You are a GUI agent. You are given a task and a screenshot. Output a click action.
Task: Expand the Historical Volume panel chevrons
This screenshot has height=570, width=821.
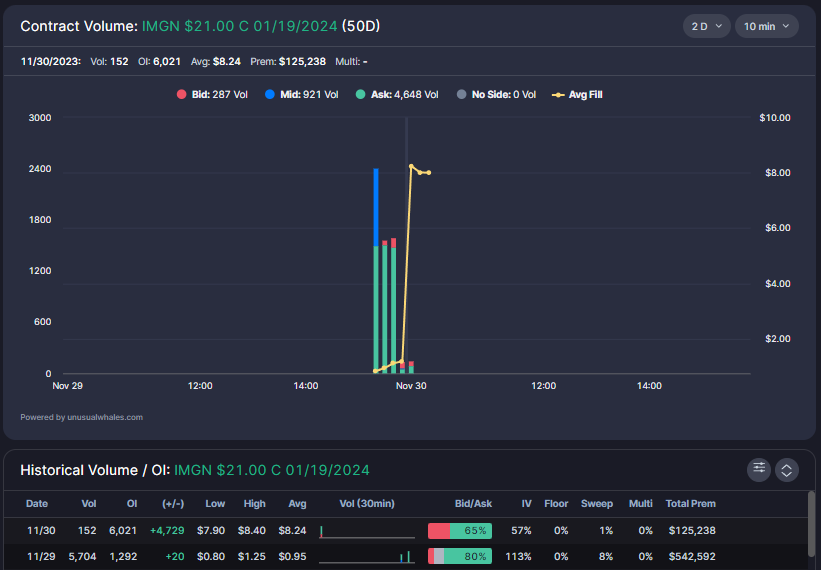point(786,470)
